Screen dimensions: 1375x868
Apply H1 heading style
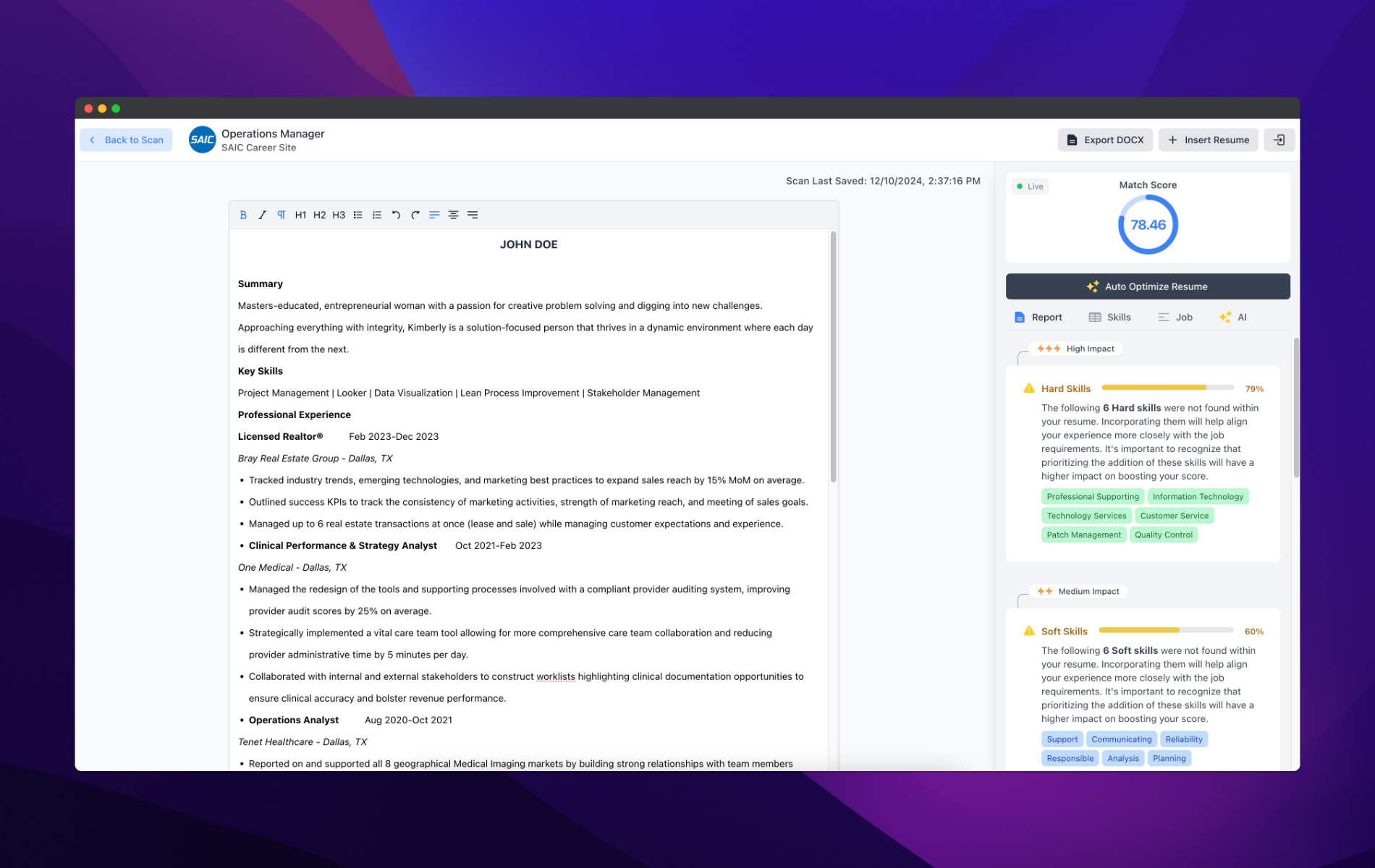click(x=300, y=215)
